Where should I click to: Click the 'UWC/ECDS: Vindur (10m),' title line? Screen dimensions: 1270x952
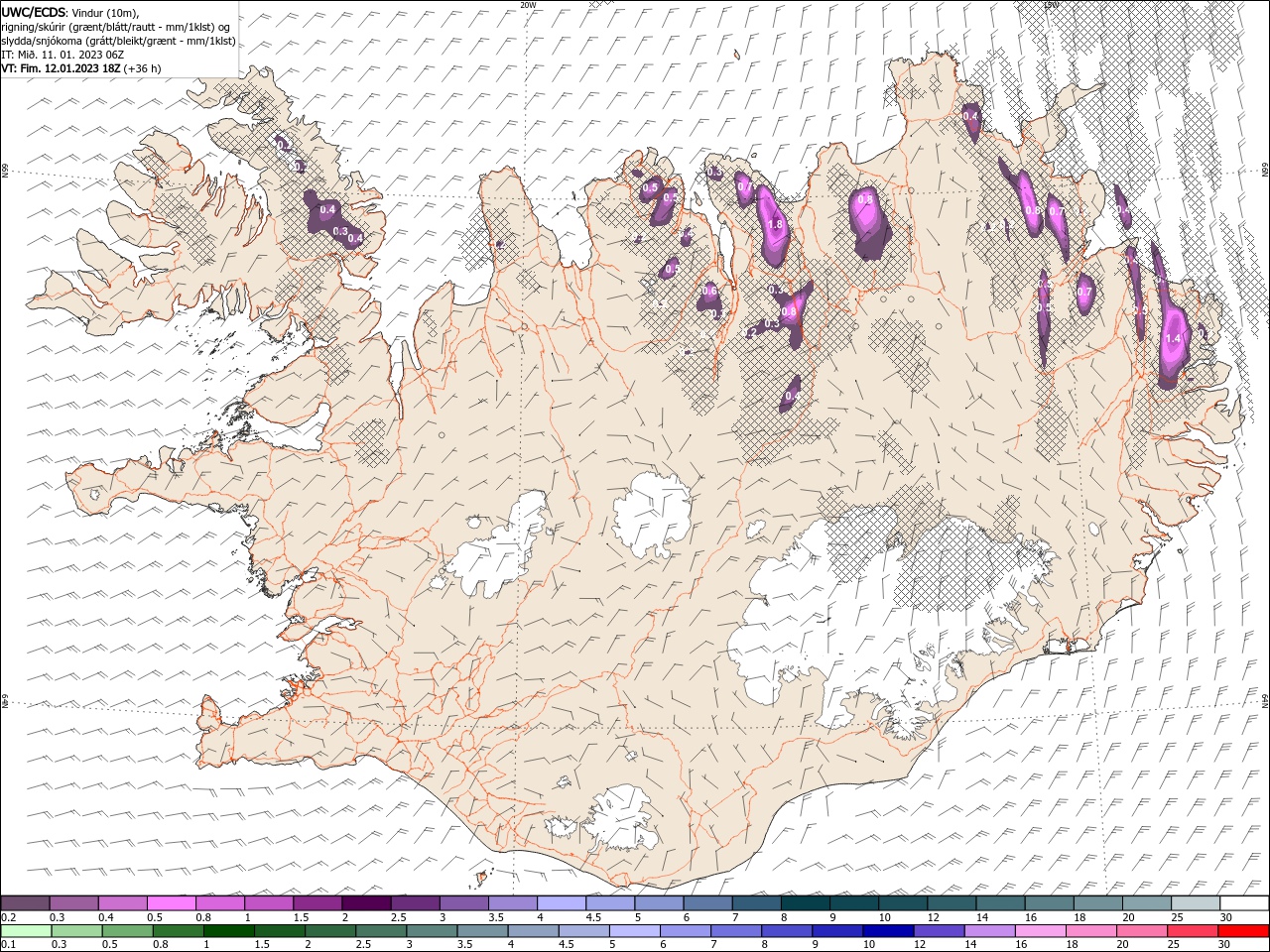click(70, 12)
